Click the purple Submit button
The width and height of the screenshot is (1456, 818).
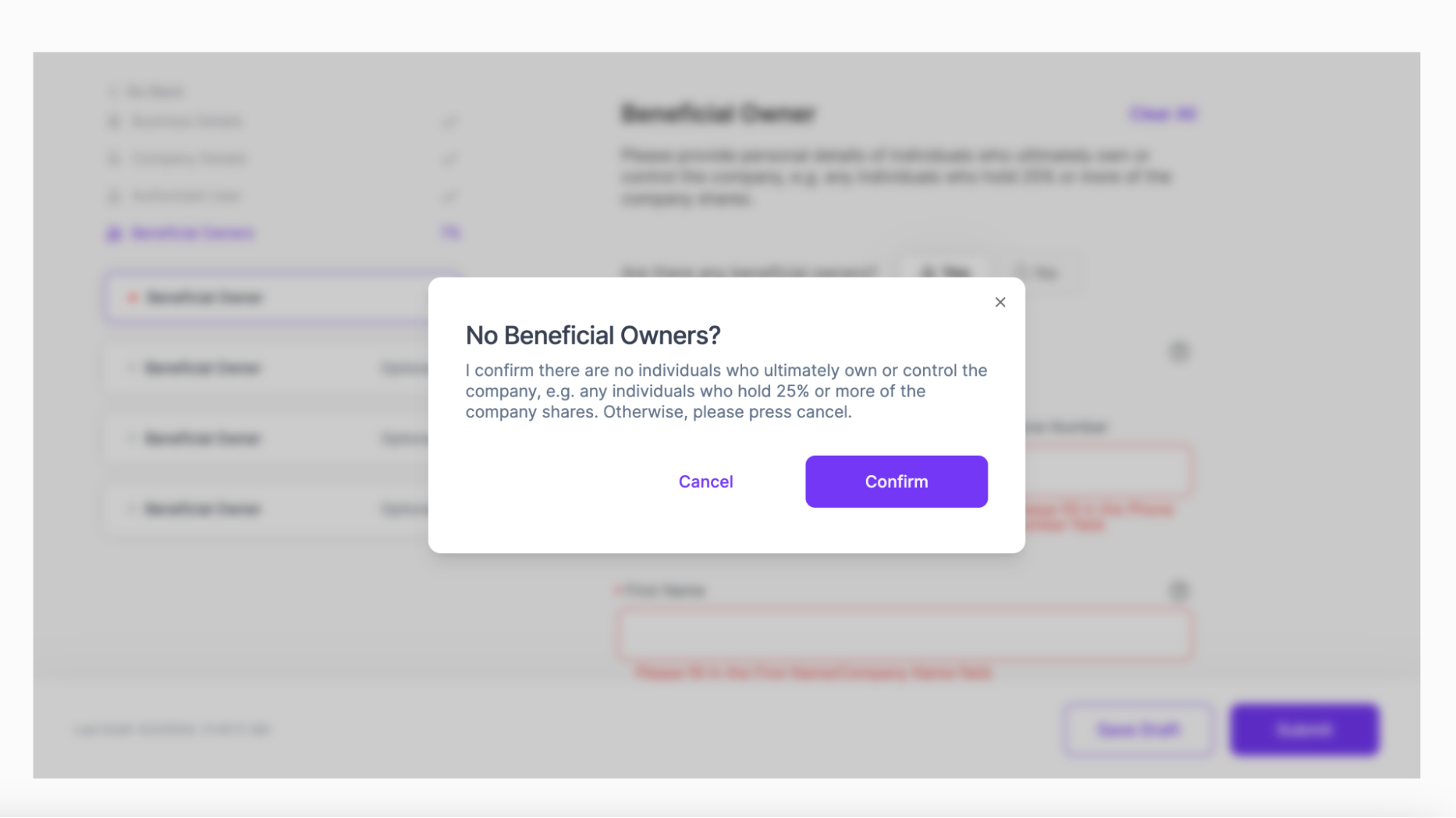pyautogui.click(x=1304, y=729)
